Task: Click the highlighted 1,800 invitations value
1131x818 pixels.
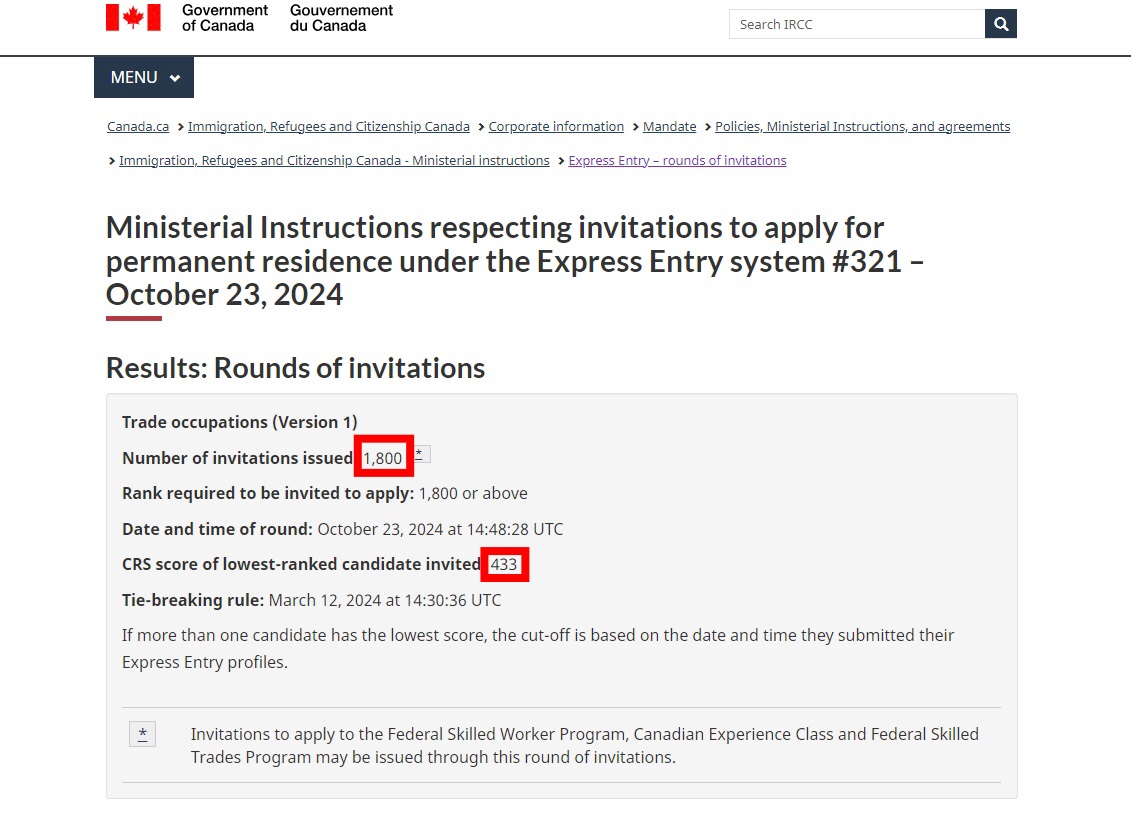Action: (383, 457)
